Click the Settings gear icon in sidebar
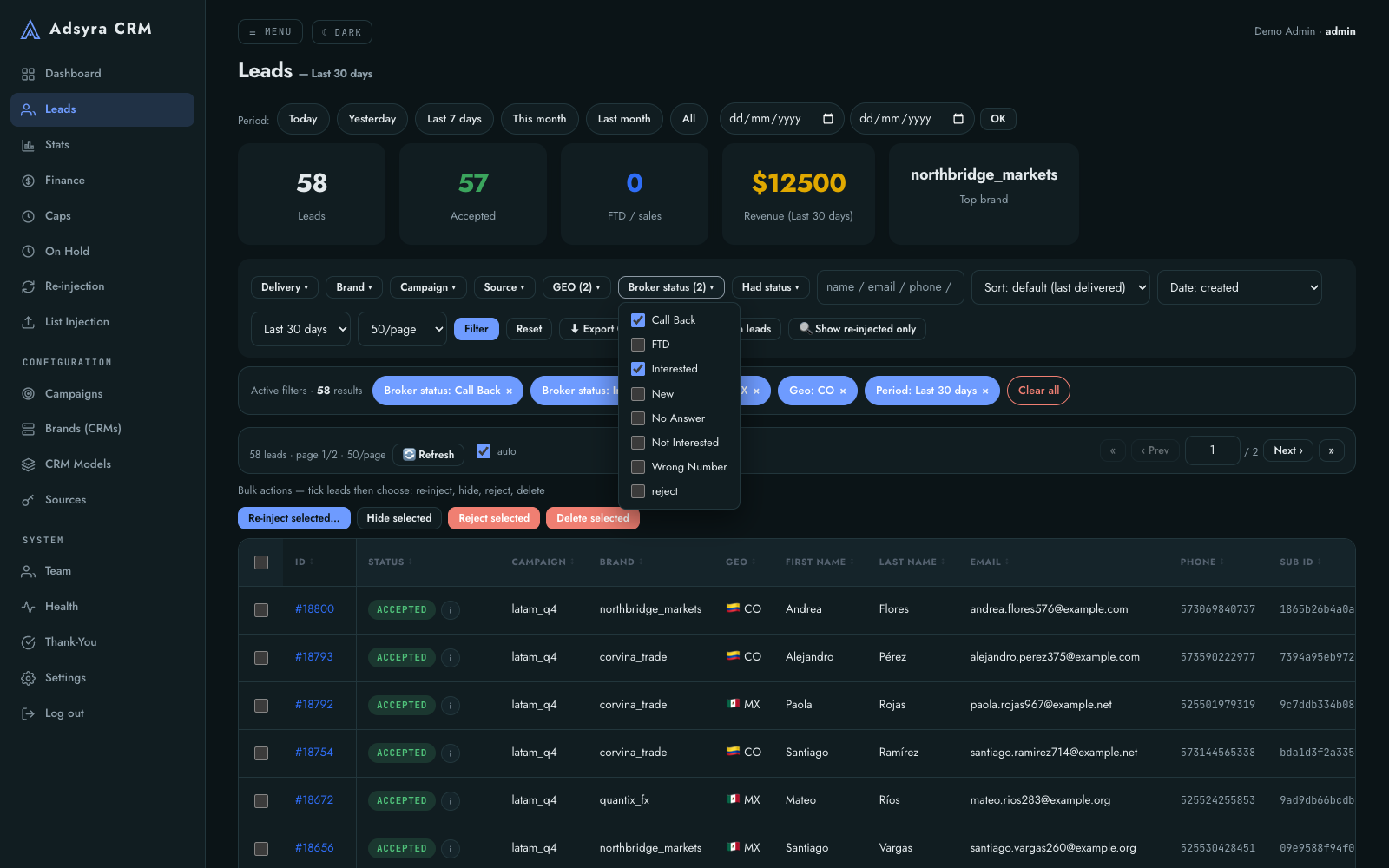The width and height of the screenshot is (1389, 868). click(28, 678)
